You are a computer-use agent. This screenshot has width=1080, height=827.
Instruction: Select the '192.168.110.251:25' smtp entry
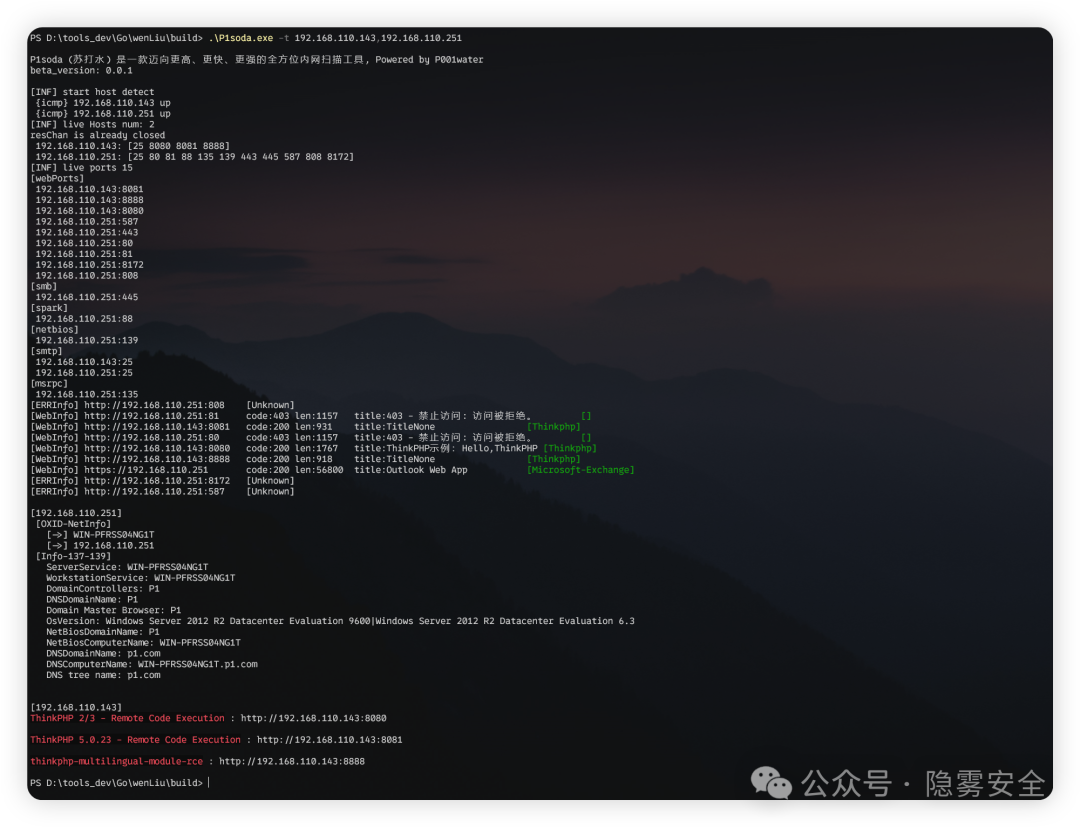coord(84,373)
